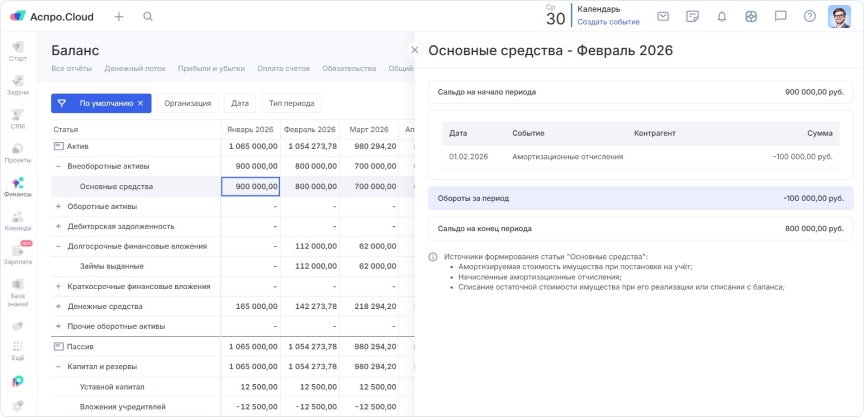This screenshot has width=864, height=417.
Task: Open the chat bubble icon
Action: [780, 17]
